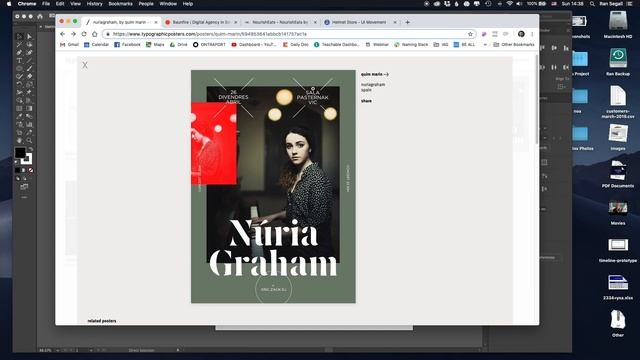Open the Webinar bookmark
Screen dimensions: 640x360
377,45
